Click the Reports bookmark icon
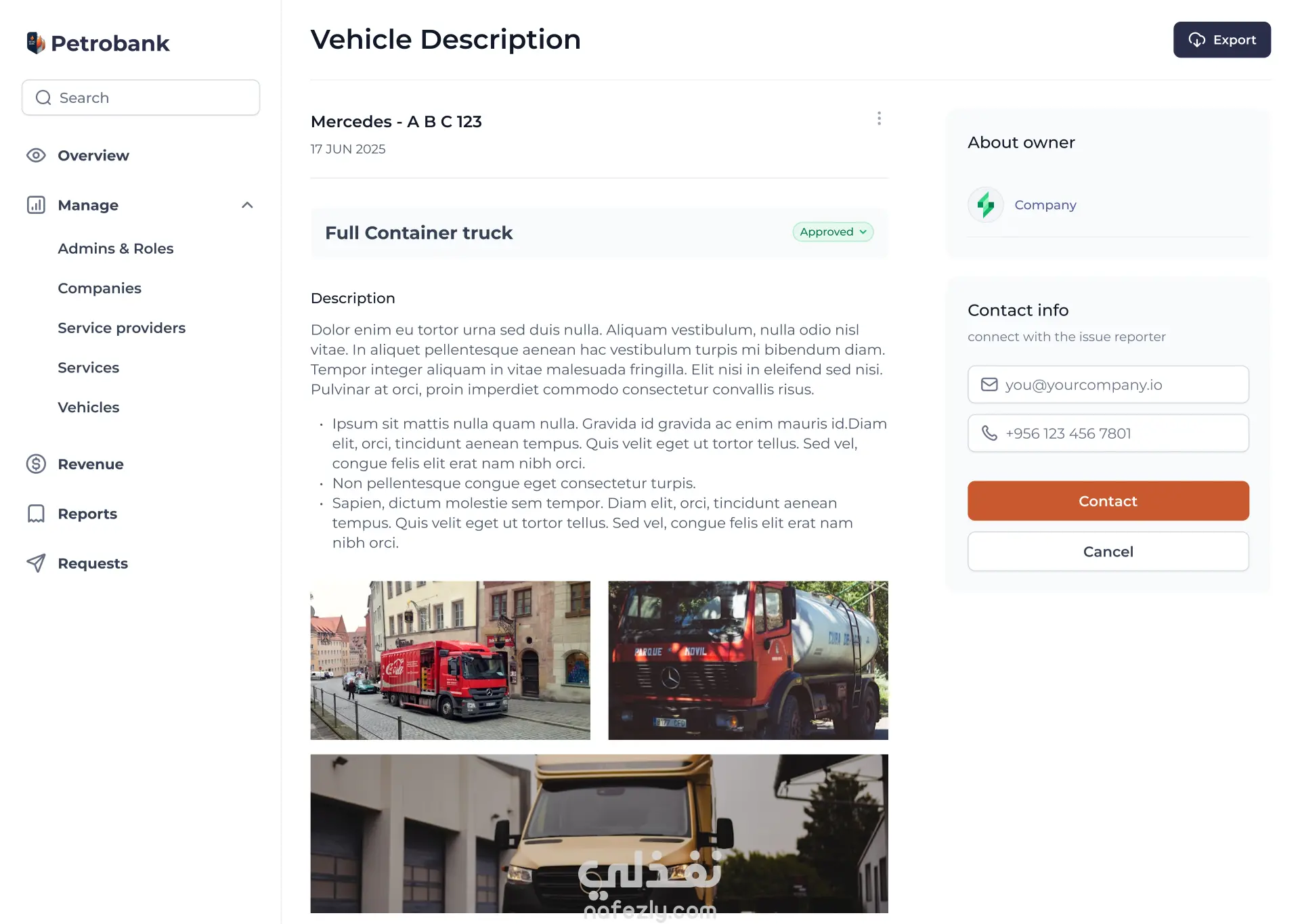 pos(36,513)
